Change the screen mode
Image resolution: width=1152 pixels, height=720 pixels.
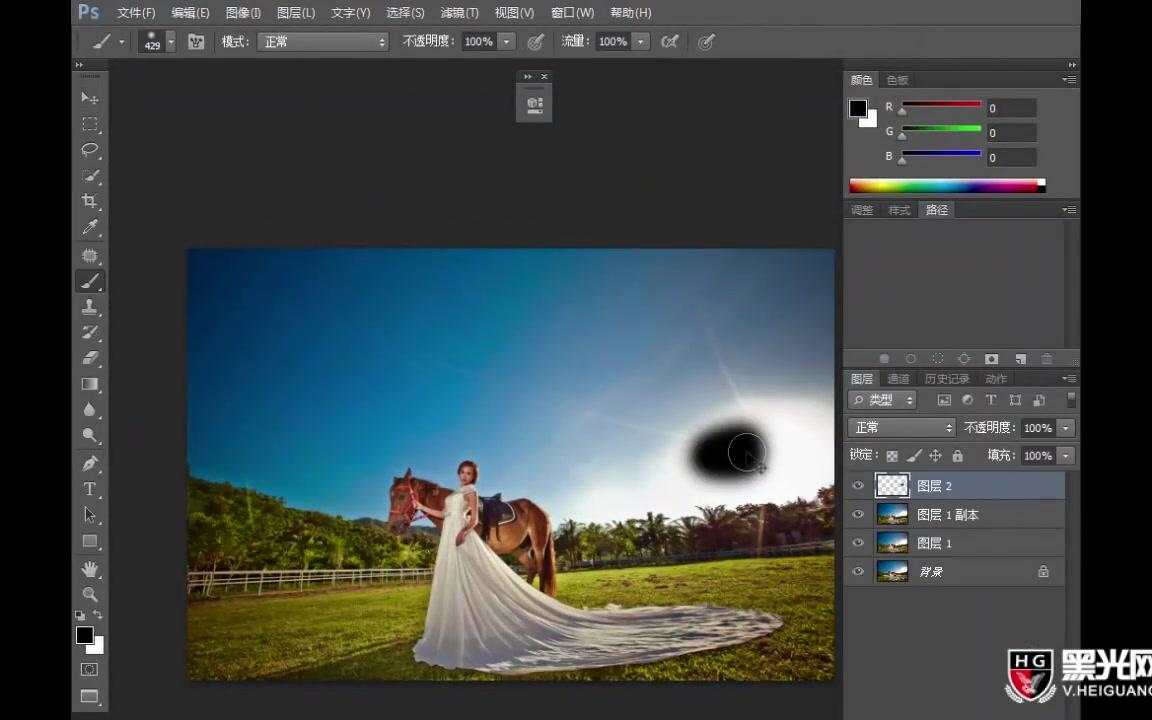(89, 696)
